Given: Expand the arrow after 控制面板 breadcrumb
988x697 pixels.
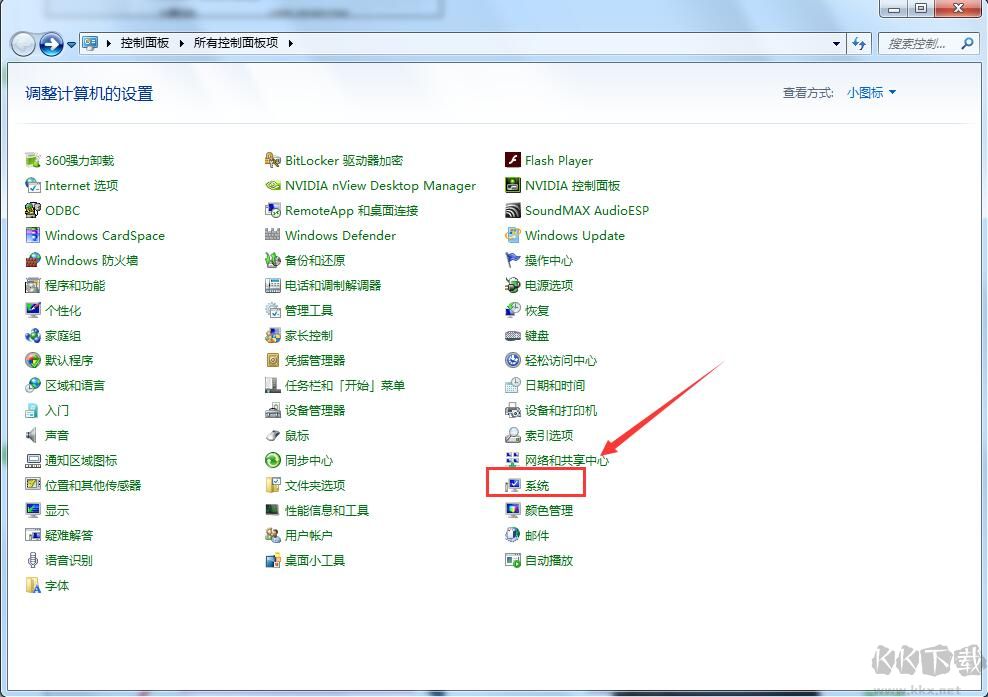Looking at the screenshot, I should [181, 43].
